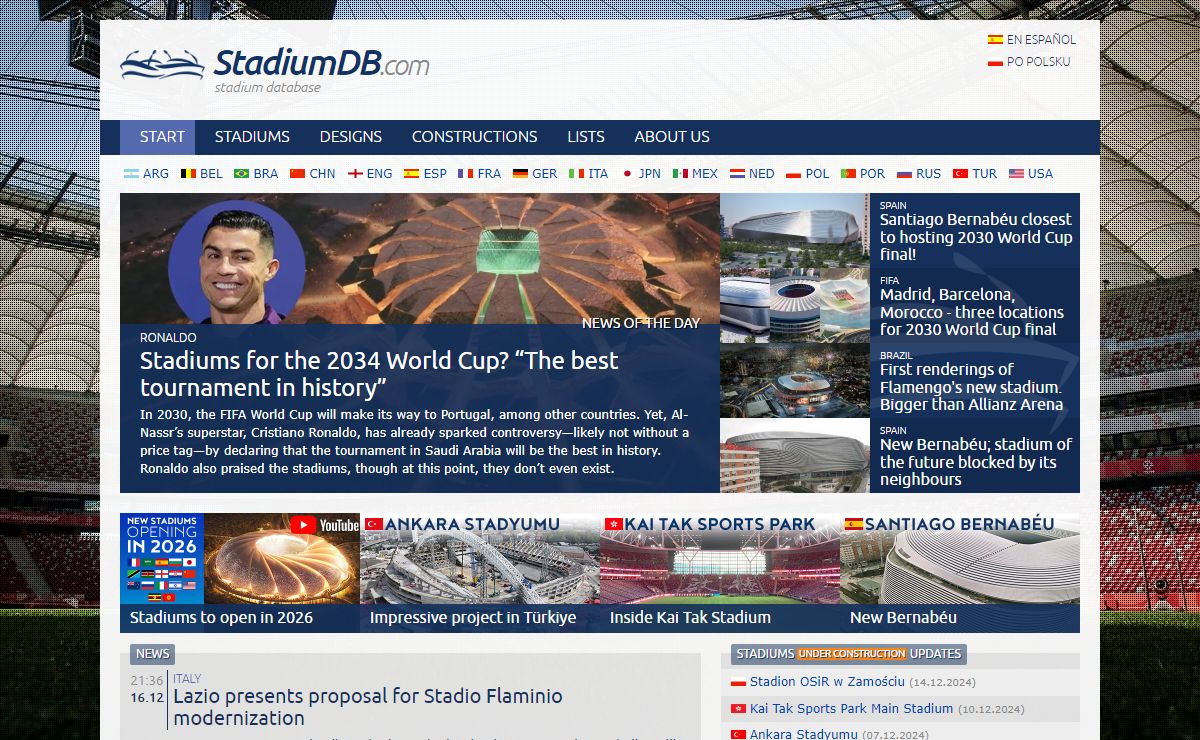Click thumbnail beside Santiago Bernabéu closest headline
This screenshot has width=1200, height=740.
pos(795,231)
